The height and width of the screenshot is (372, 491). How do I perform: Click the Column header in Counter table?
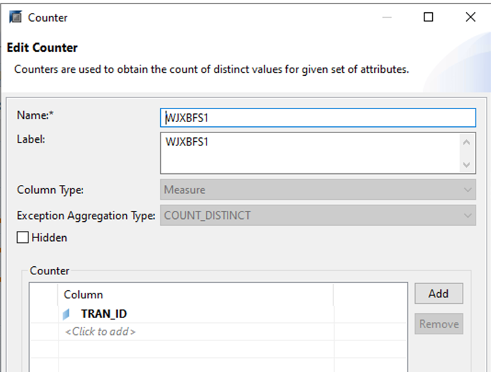point(195,295)
